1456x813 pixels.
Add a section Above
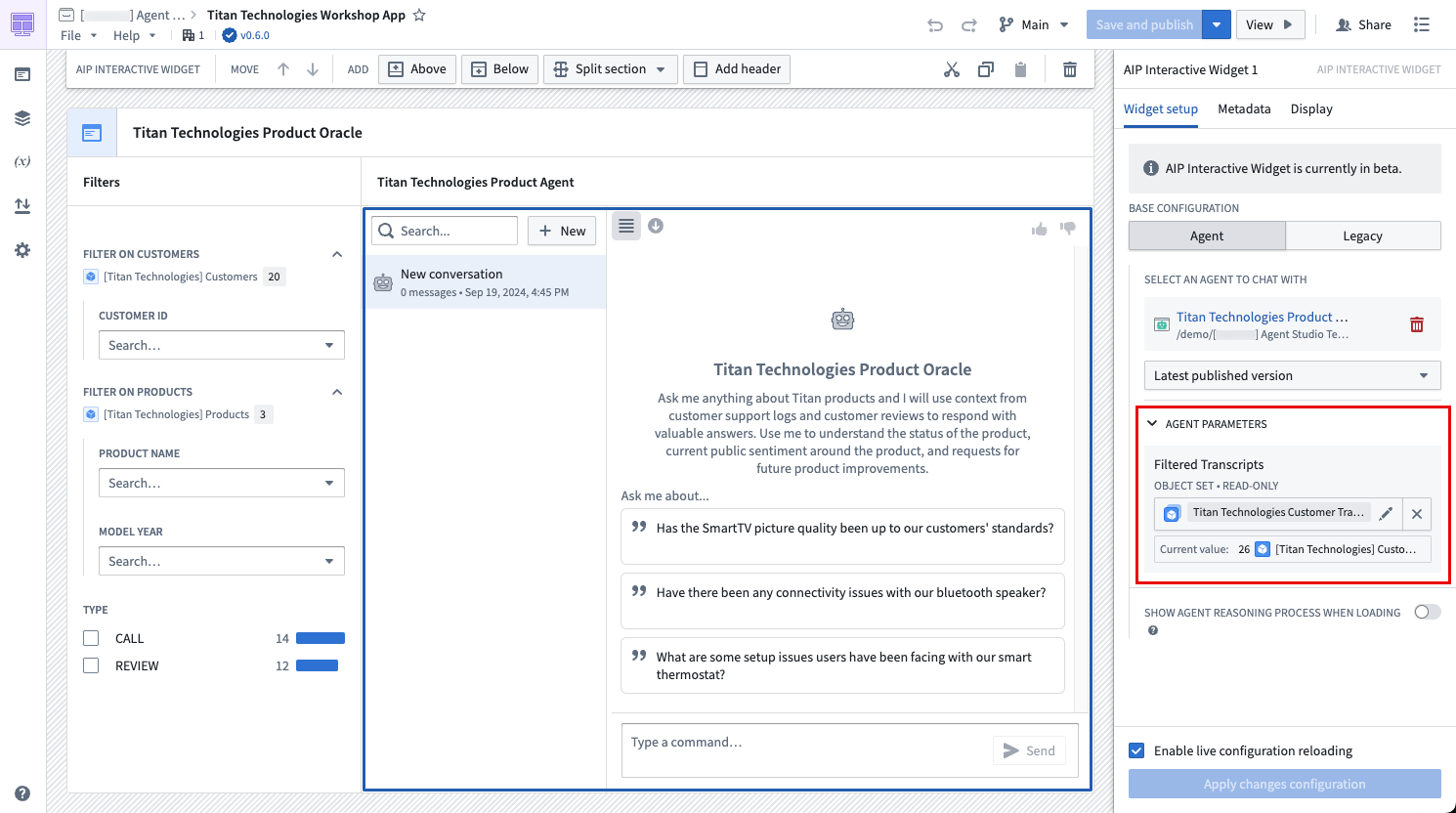coord(417,69)
